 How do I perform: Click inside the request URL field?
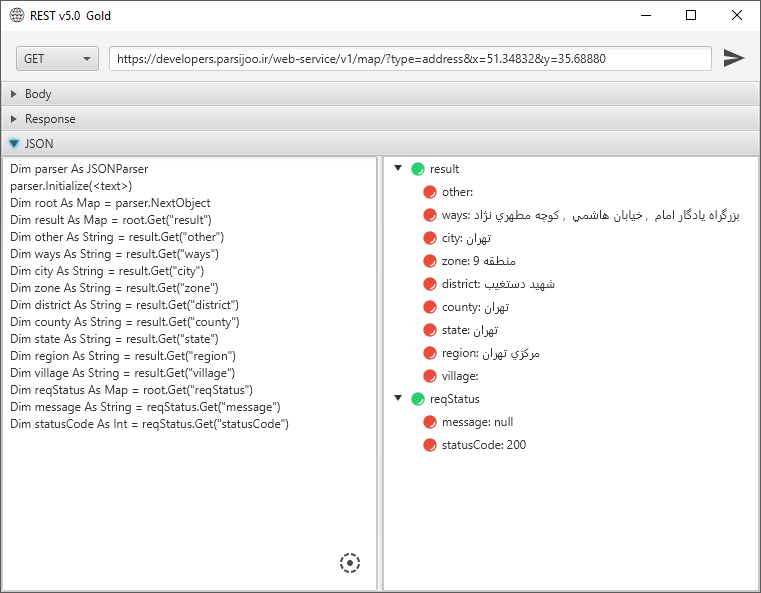point(410,59)
